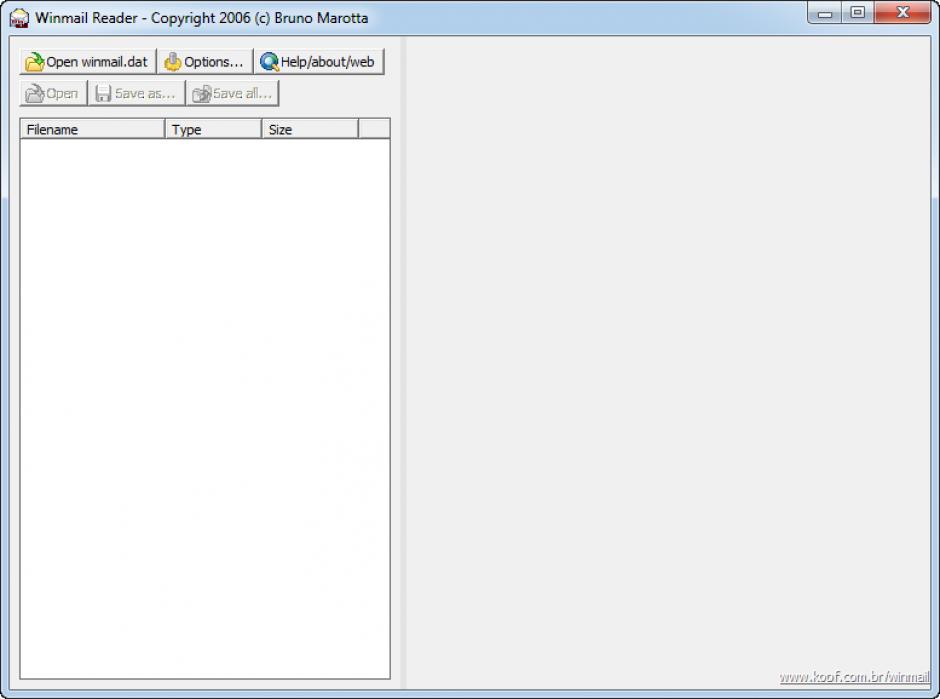Click the Winmail Reader title bar text
Screen dimensions: 940x699
point(202,18)
